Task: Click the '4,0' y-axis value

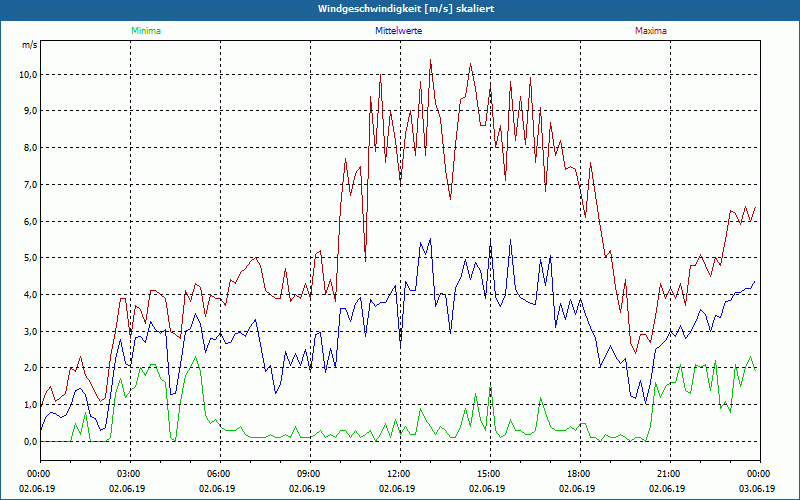Action: (31, 295)
